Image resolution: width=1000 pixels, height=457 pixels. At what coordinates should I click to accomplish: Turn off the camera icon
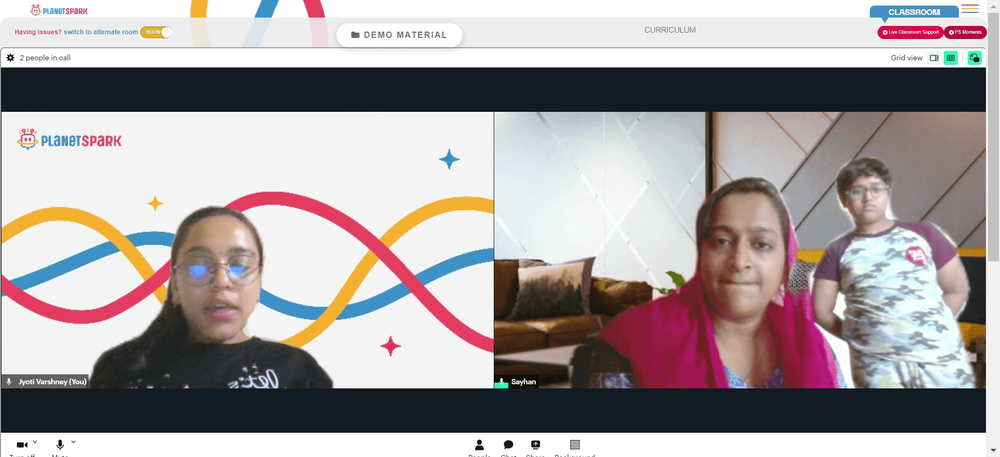tap(22, 445)
